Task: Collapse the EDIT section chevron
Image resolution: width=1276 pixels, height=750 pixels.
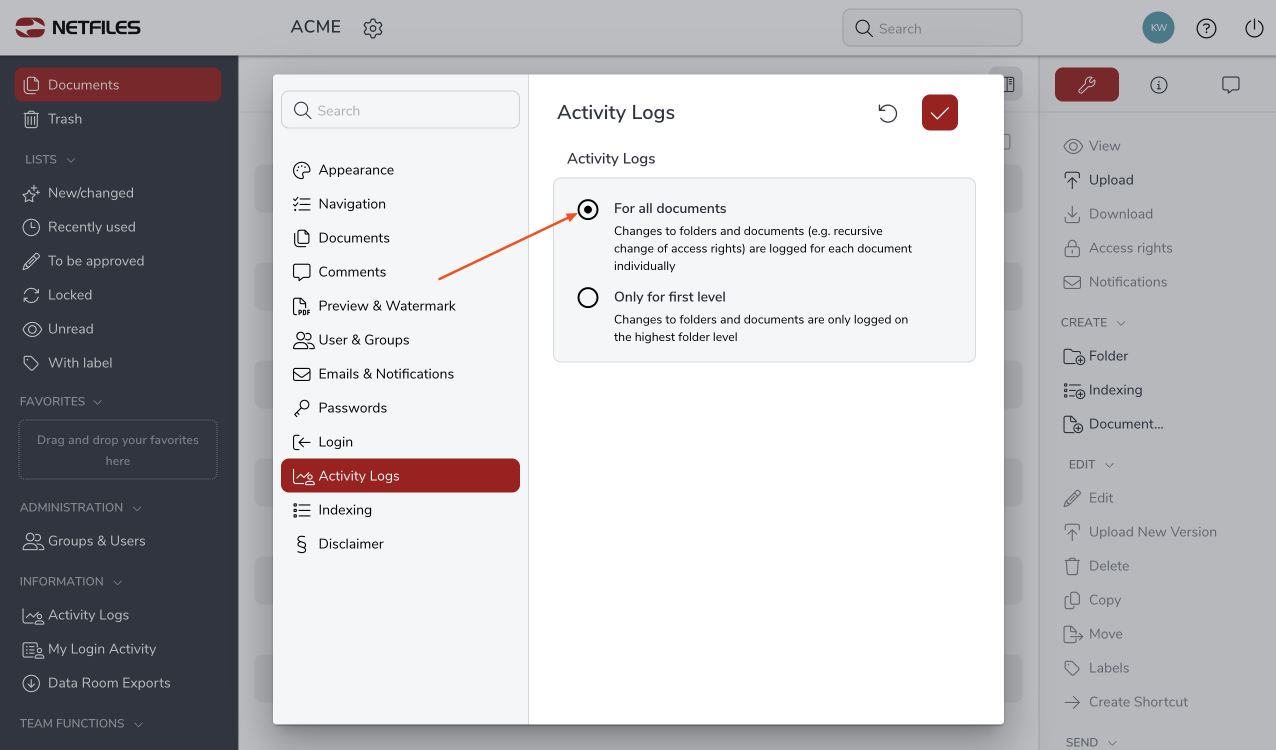Action: pyautogui.click(x=1109, y=465)
